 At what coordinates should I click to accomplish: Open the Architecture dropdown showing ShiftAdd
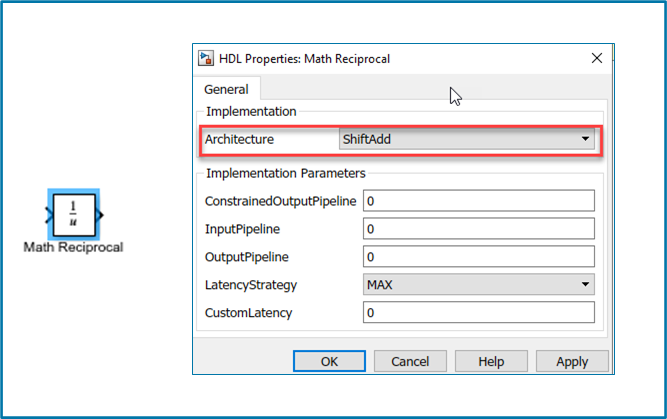(x=467, y=139)
